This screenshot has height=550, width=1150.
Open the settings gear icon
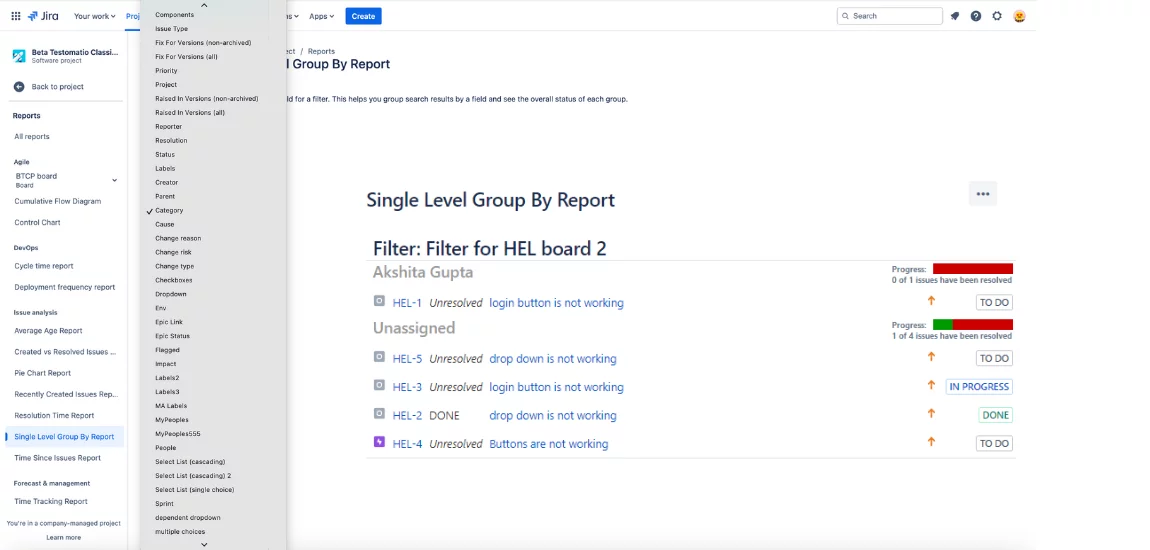(997, 16)
